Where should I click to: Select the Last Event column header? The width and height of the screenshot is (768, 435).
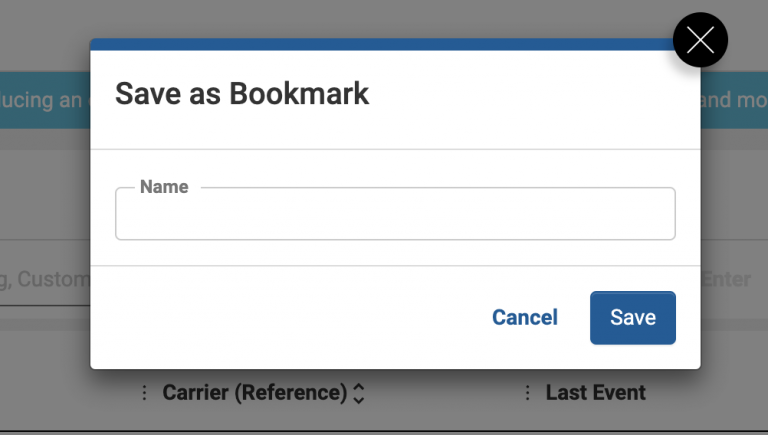(x=596, y=392)
